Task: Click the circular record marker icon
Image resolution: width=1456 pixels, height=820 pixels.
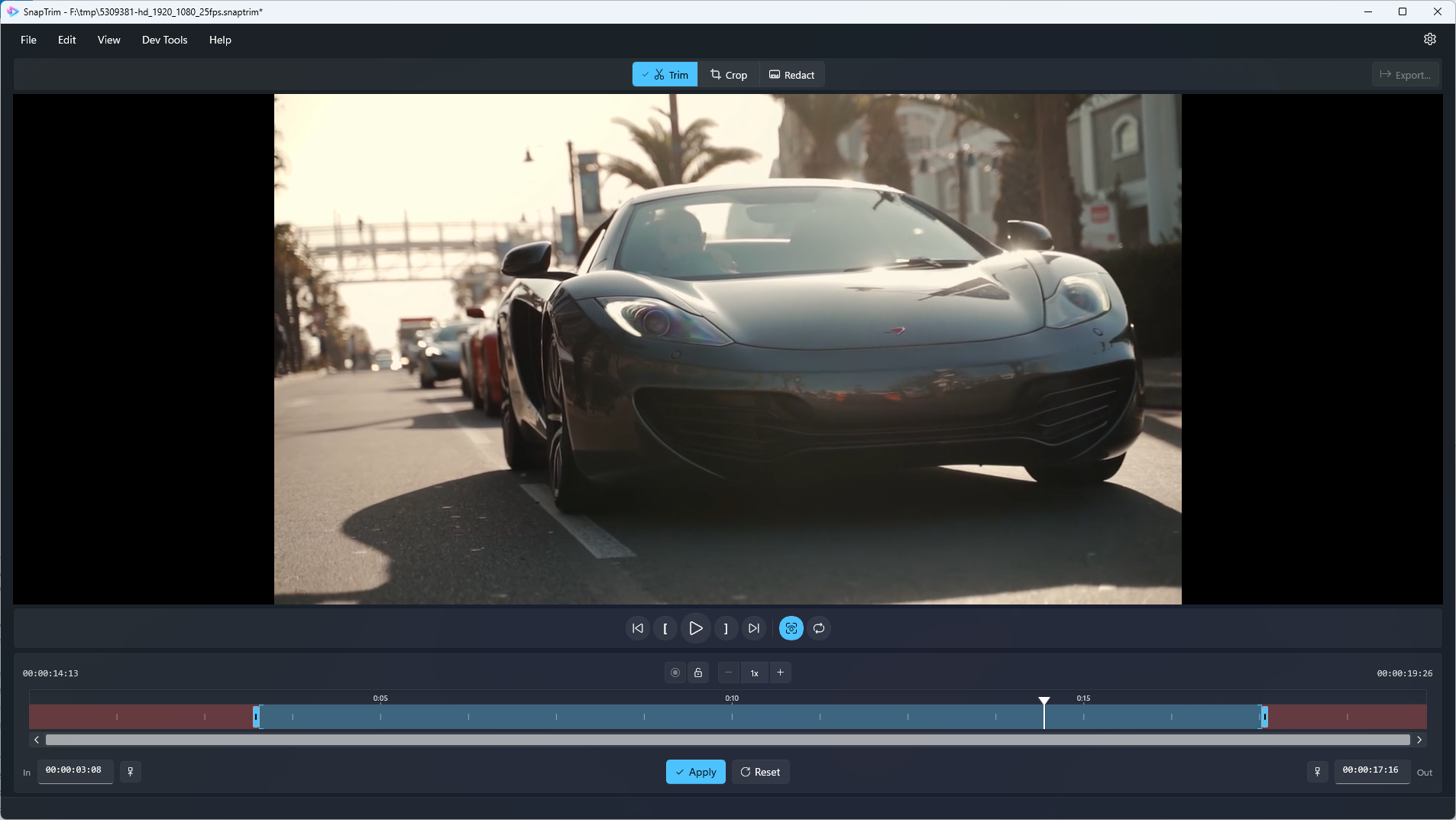Action: point(675,673)
